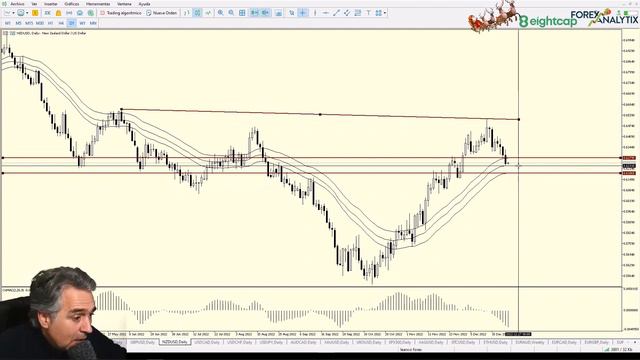640x360 pixels.
Task: Select the horizontal line drawing tool
Action: pyautogui.click(x=325, y=13)
